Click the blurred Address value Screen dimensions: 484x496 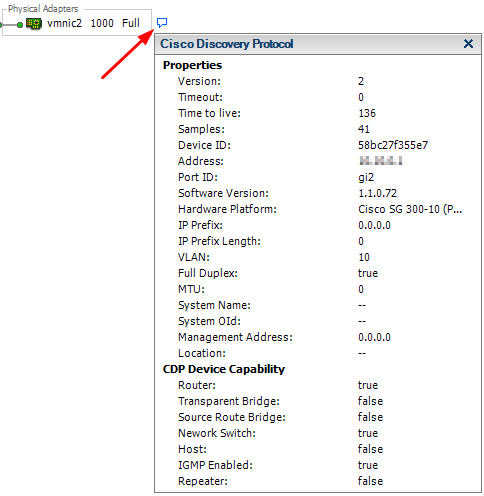click(x=380, y=161)
